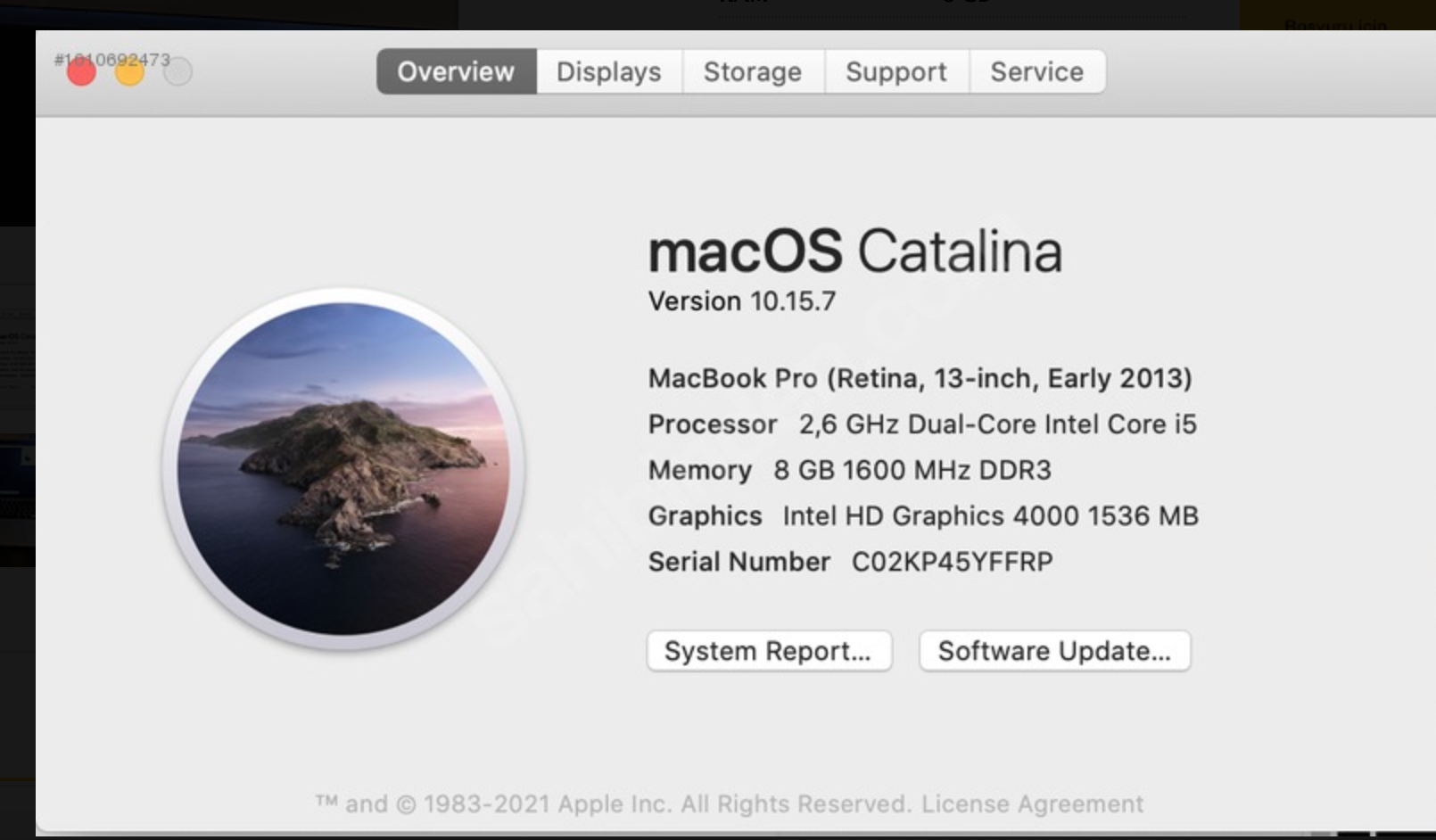The image size is (1436, 840).
Task: Select the MacBook Pro model name line
Action: point(919,378)
